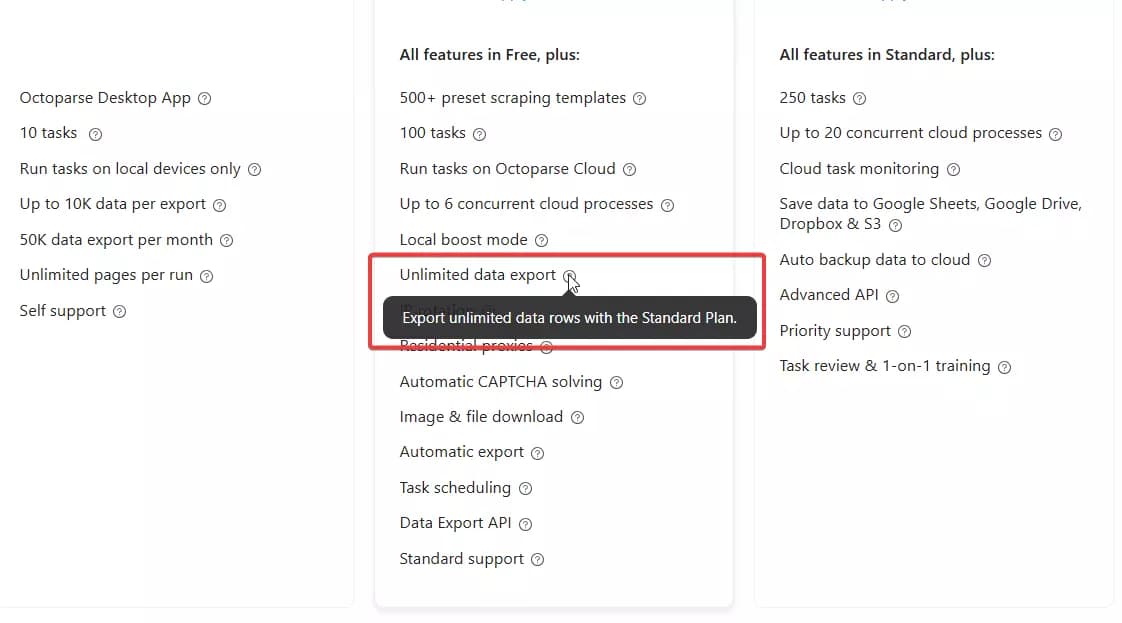1122x623 pixels.
Task: Open the info icon next to Task scheduling
Action: tap(526, 488)
